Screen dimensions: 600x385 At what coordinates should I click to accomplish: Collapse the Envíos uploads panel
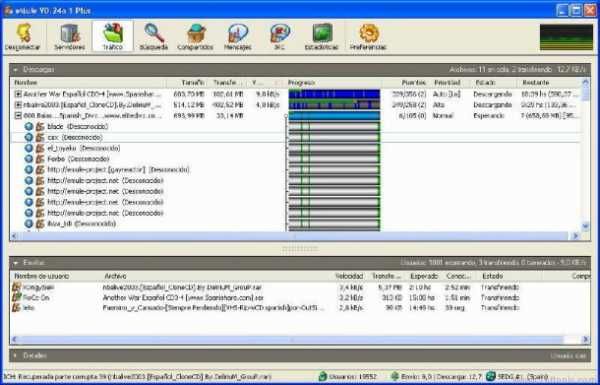tap(16, 263)
